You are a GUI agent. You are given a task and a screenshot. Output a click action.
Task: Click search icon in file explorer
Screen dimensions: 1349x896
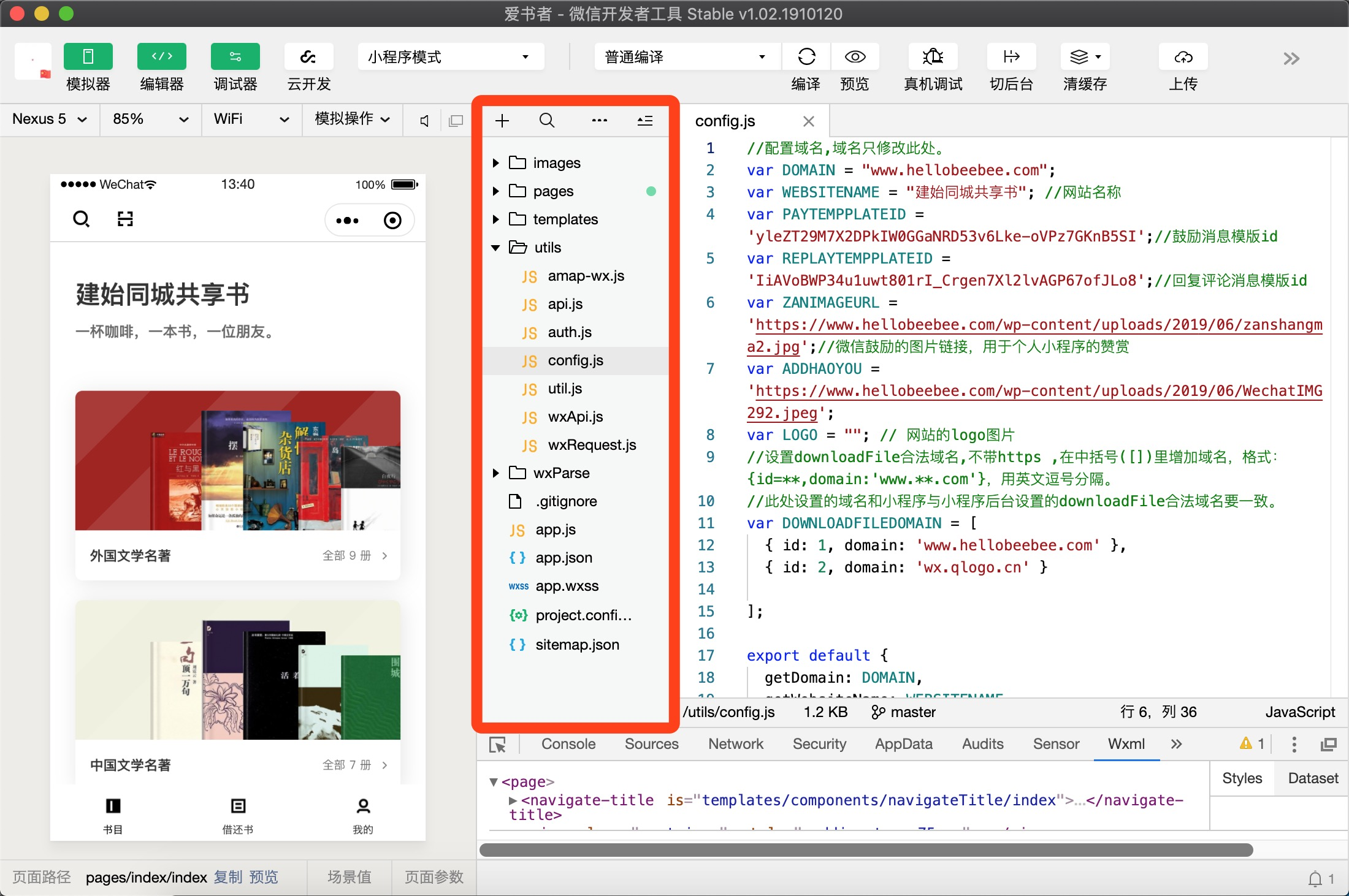547,121
